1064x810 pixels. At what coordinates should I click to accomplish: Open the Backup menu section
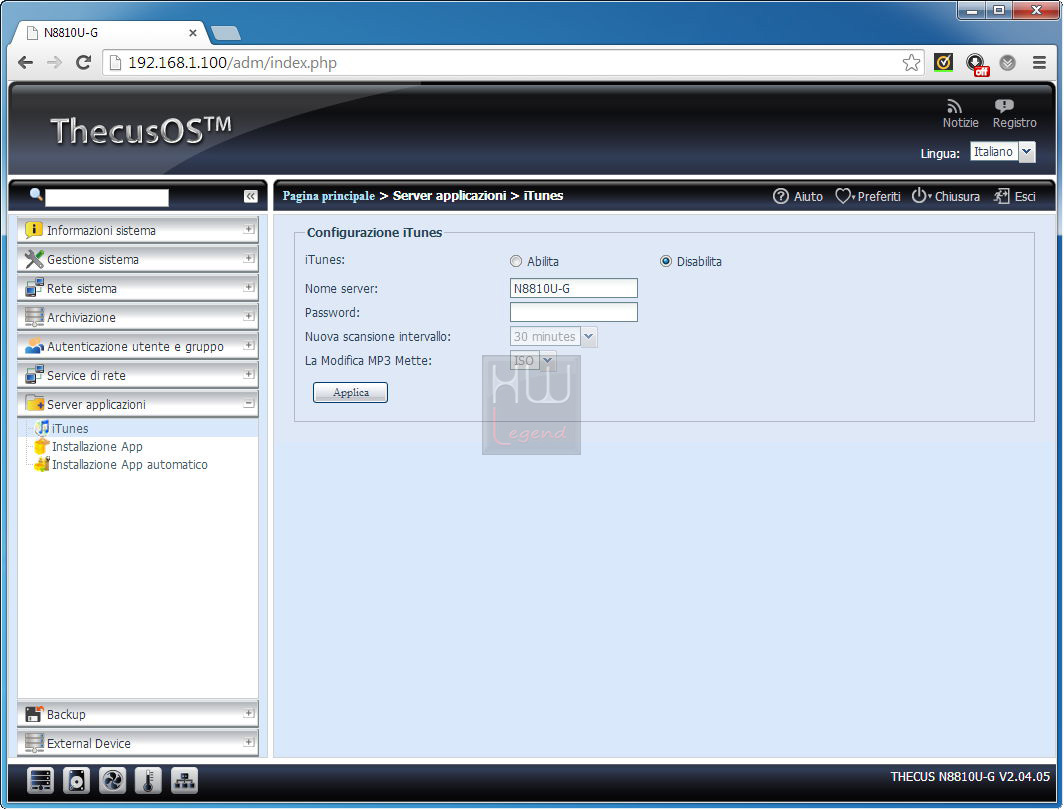[x=138, y=714]
